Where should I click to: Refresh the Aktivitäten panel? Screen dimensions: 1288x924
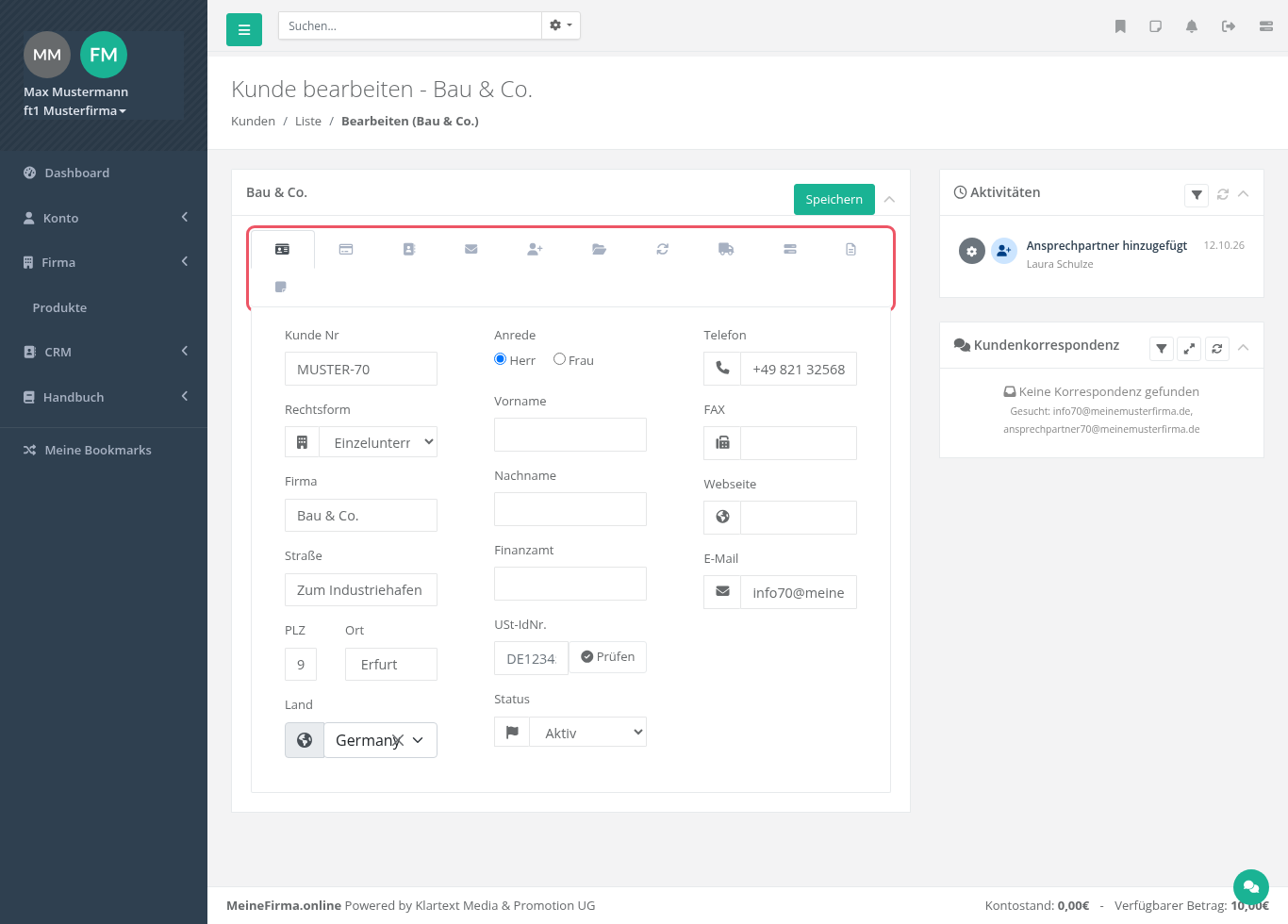point(1223,194)
